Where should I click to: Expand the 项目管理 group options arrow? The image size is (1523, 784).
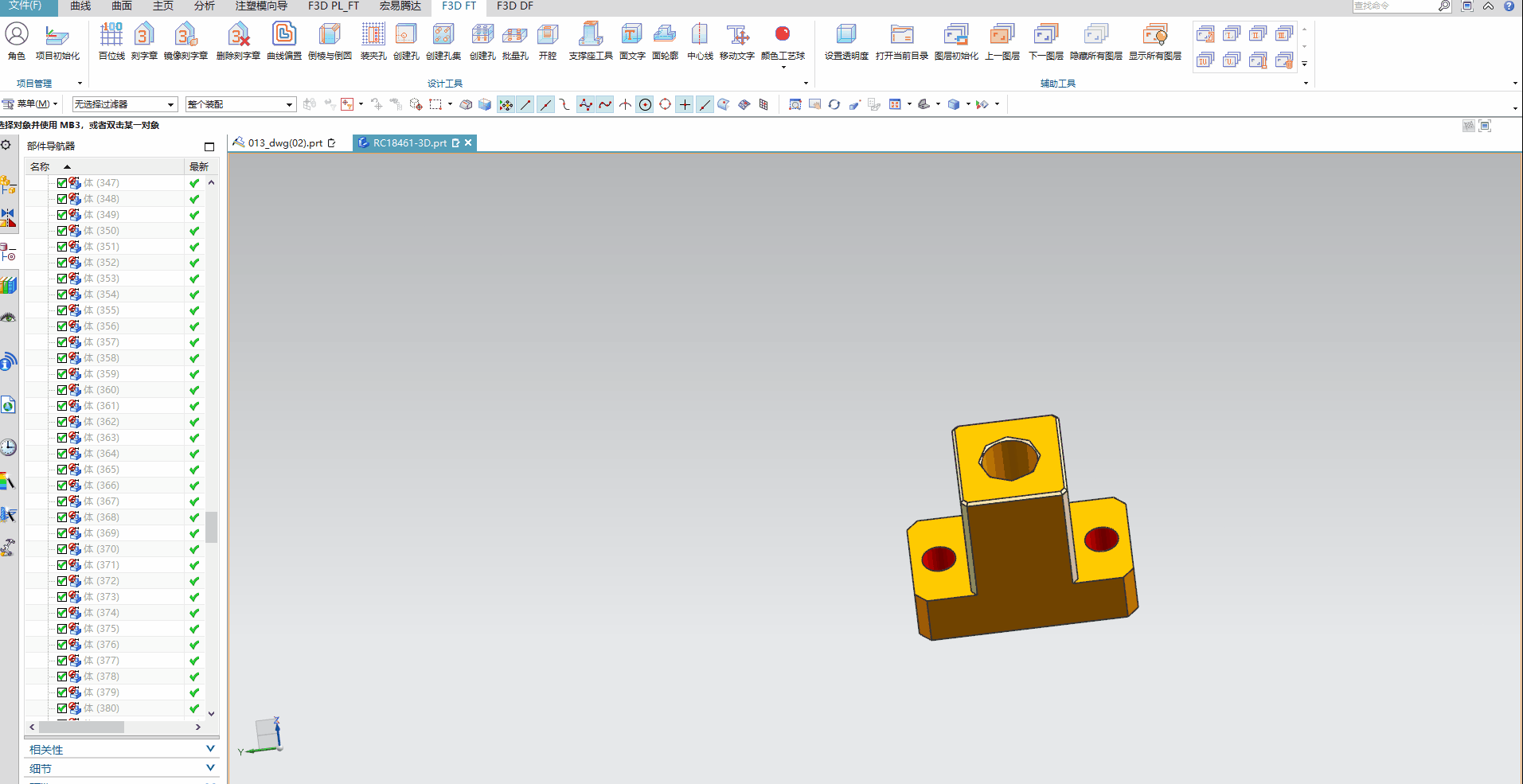tap(80, 84)
